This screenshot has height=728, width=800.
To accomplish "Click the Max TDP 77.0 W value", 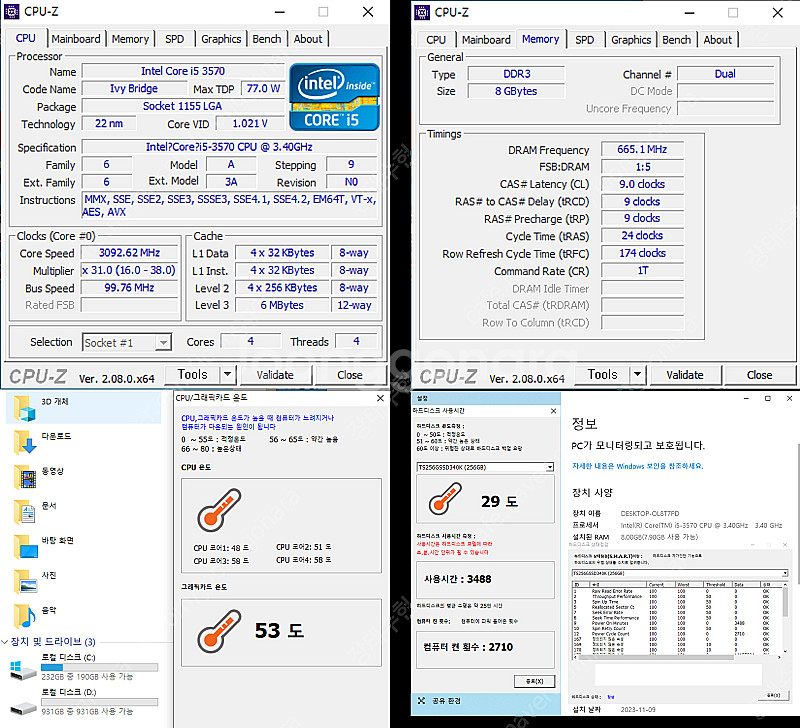I will pyautogui.click(x=263, y=89).
